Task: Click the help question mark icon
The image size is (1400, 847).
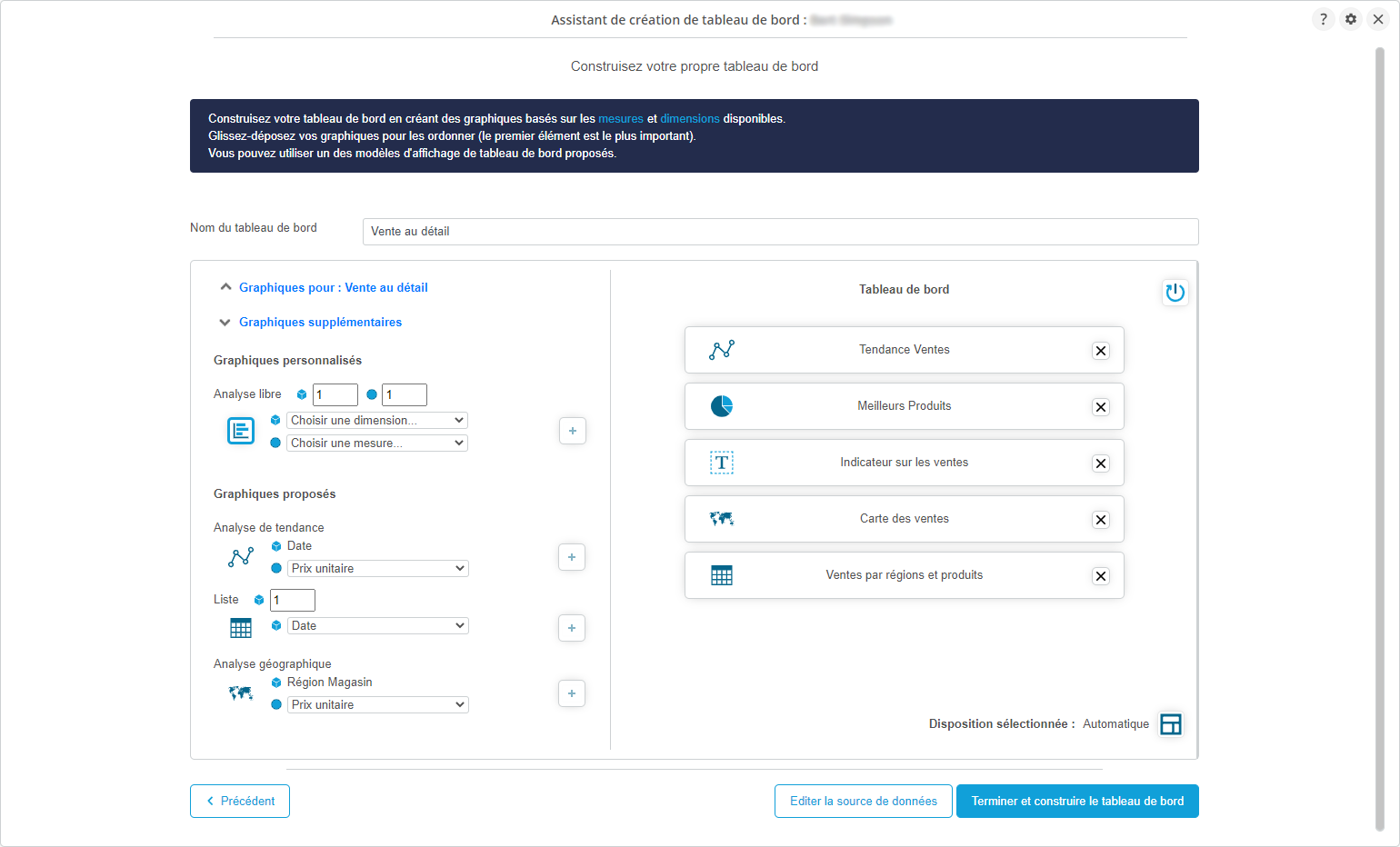Action: click(x=1323, y=19)
